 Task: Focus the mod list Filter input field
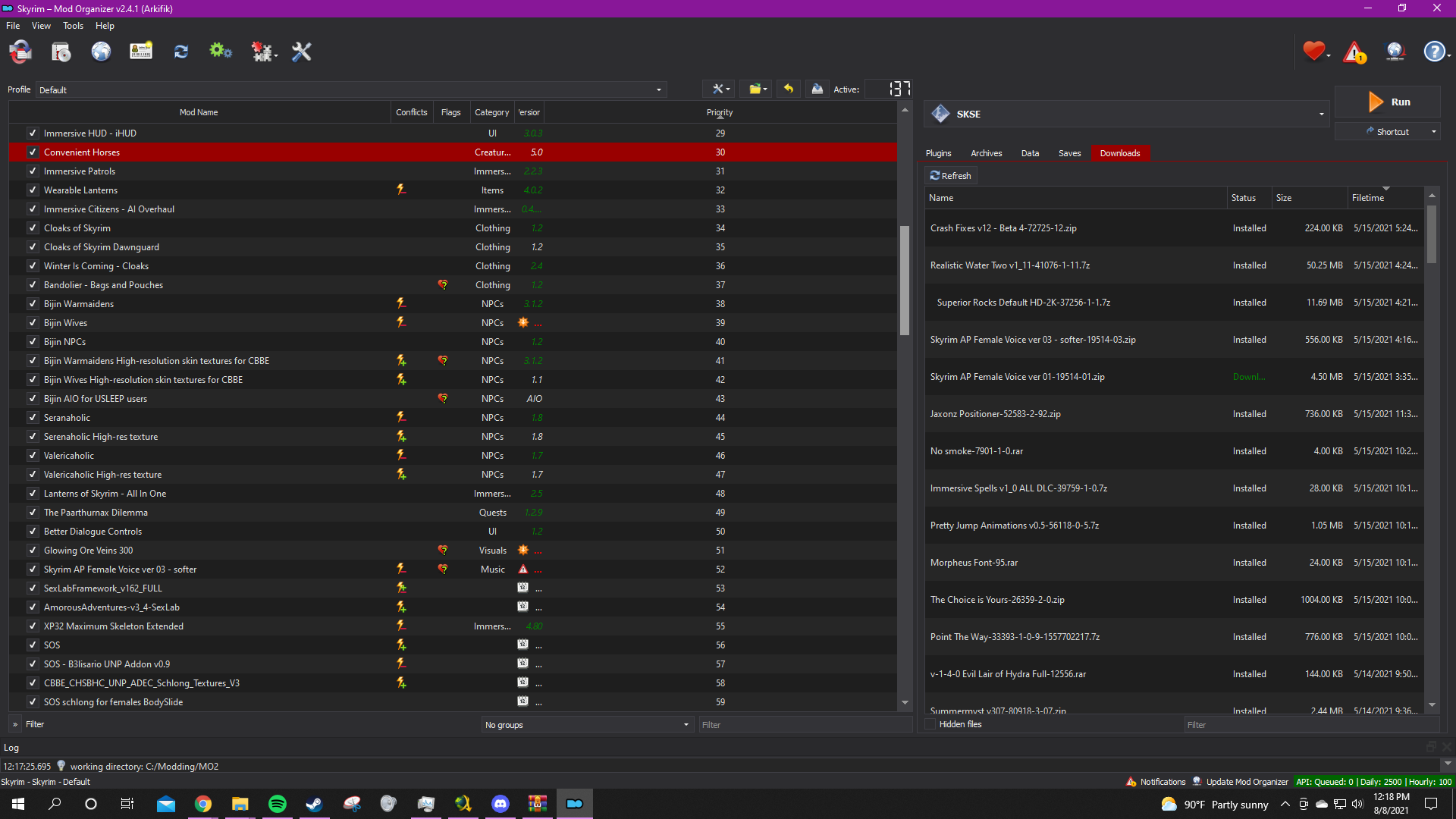(x=804, y=725)
